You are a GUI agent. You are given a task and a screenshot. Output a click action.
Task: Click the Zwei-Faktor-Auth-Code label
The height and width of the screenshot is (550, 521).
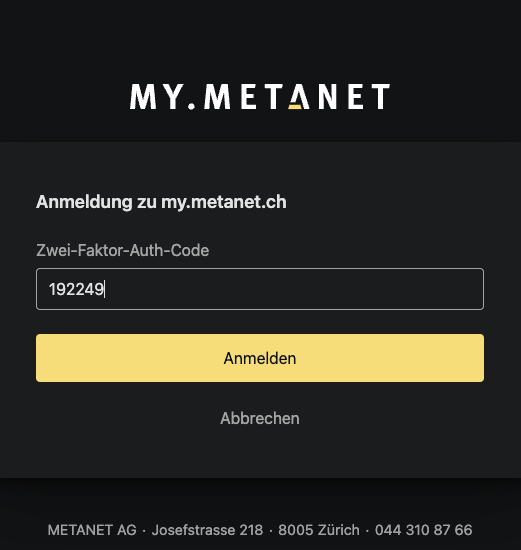point(123,250)
